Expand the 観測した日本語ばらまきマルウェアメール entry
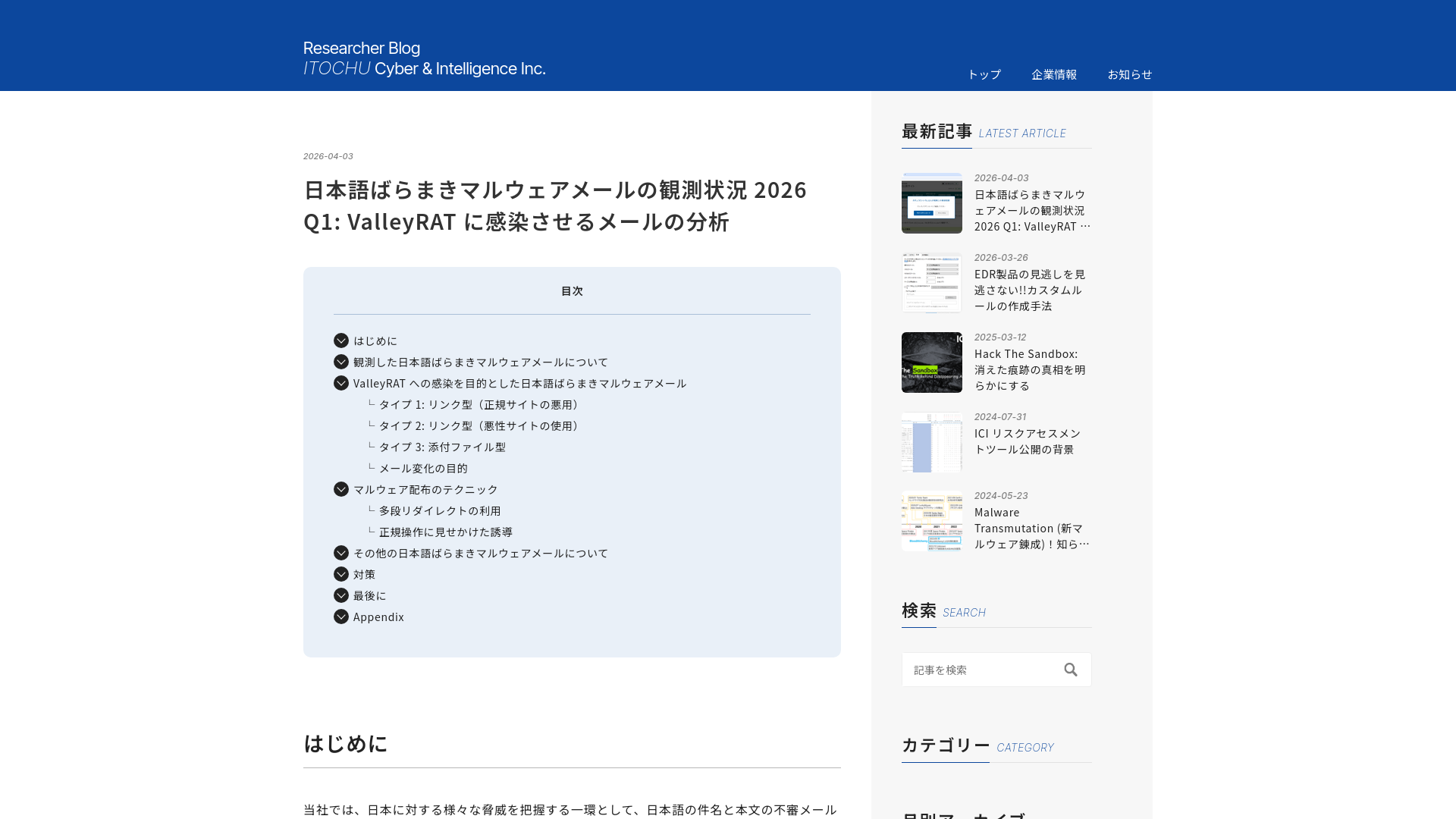The width and height of the screenshot is (1456, 819). click(340, 362)
